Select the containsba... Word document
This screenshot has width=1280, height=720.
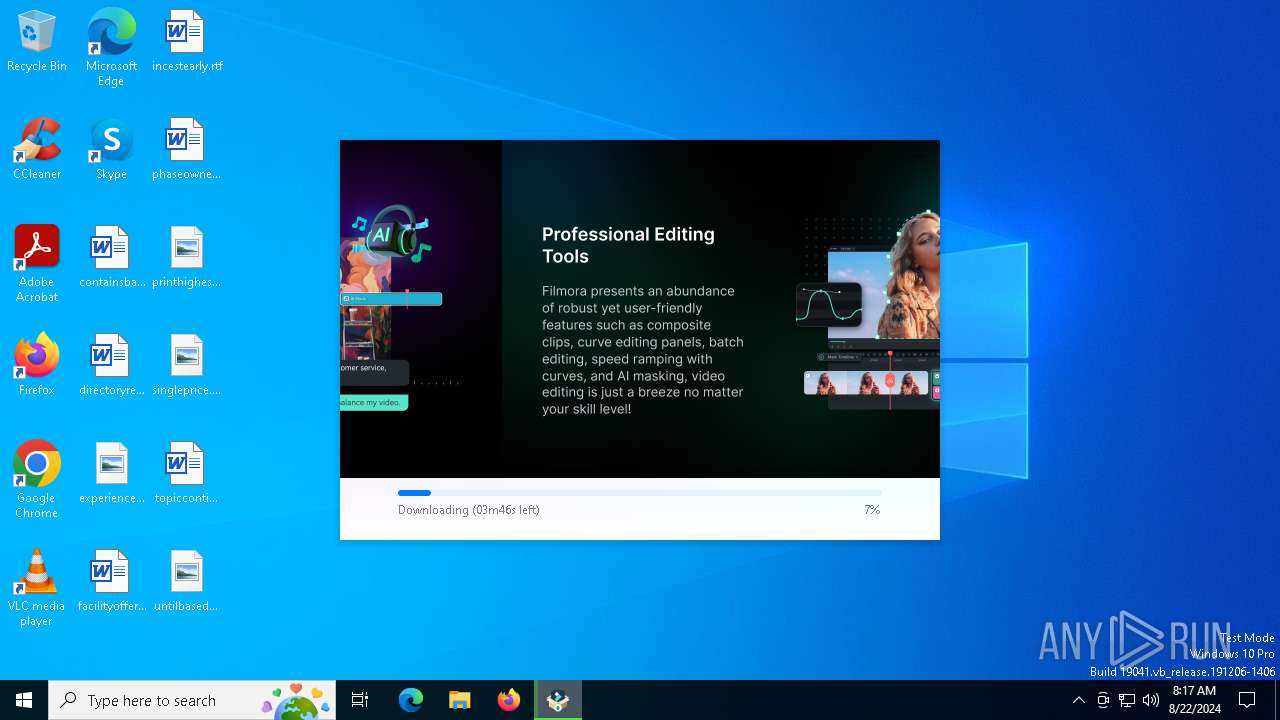(112, 258)
